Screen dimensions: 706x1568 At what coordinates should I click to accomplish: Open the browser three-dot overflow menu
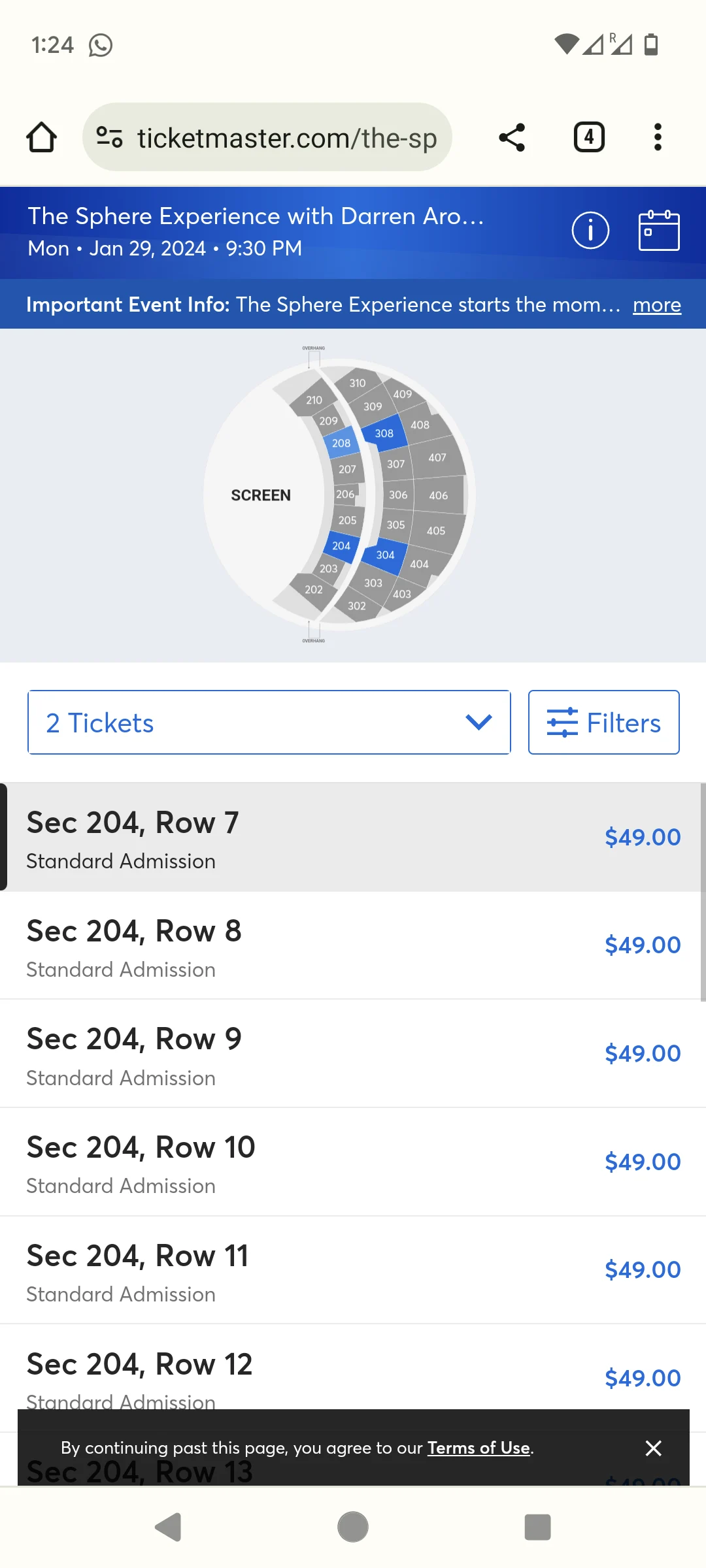[x=658, y=137]
